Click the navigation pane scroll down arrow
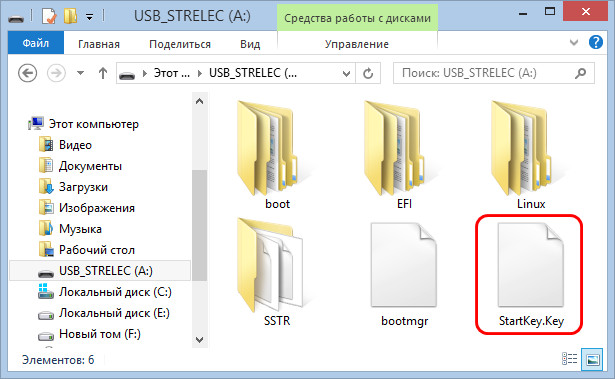The height and width of the screenshot is (379, 615). (200, 339)
